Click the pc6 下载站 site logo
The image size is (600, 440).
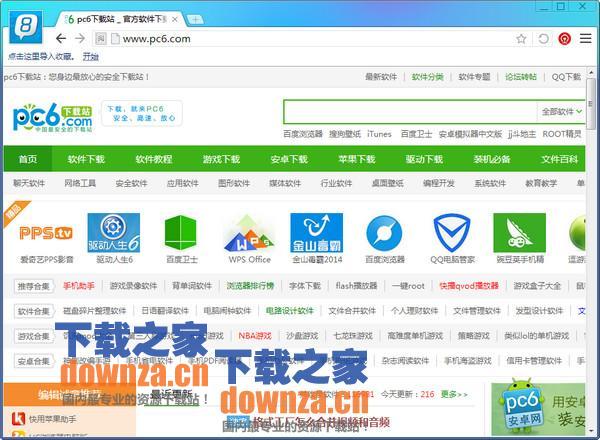(x=53, y=117)
